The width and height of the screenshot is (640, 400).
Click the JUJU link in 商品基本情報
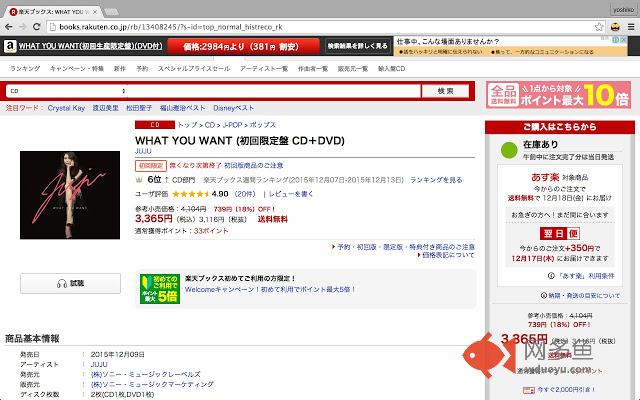(99, 364)
